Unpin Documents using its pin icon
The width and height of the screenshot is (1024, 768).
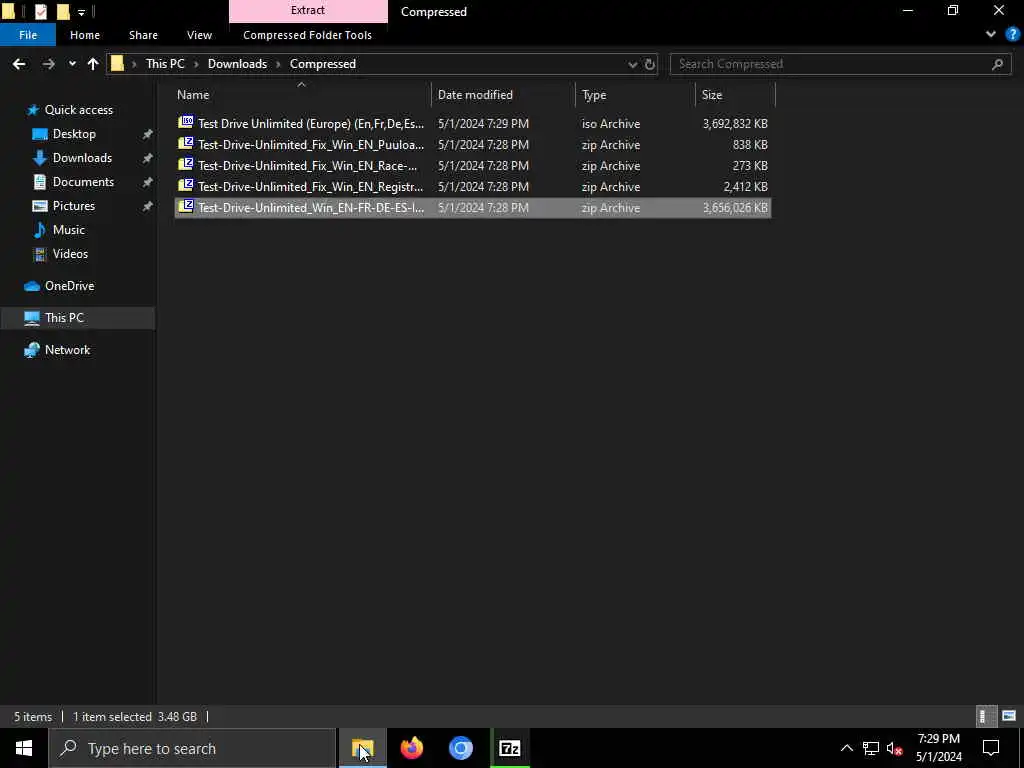(148, 182)
